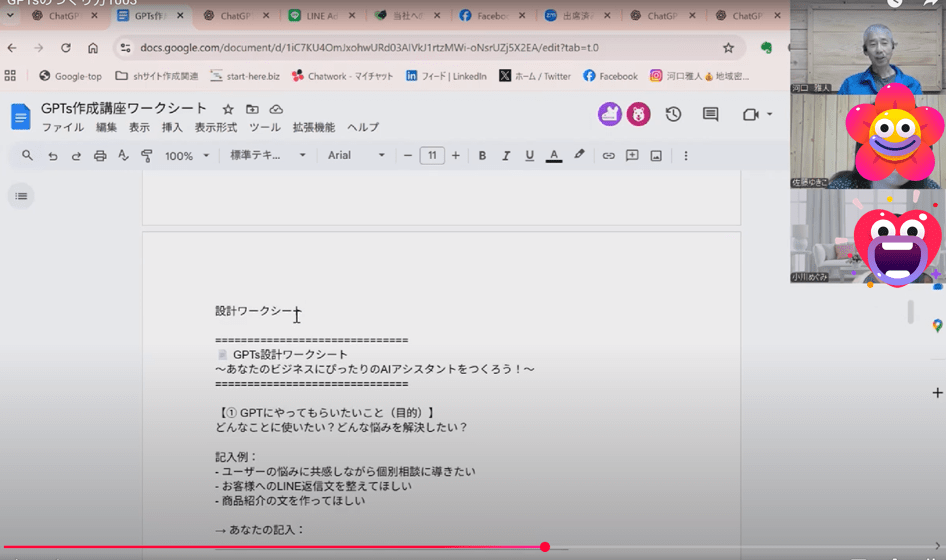Show document outline sidebar icon
This screenshot has height=560, width=946.
click(x=21, y=196)
